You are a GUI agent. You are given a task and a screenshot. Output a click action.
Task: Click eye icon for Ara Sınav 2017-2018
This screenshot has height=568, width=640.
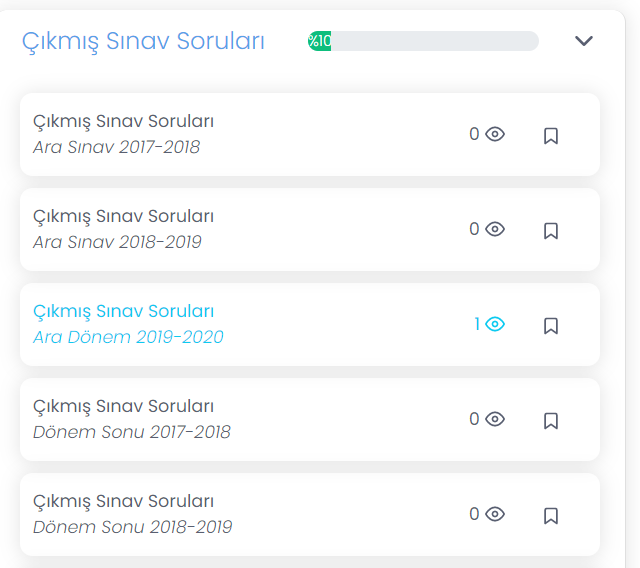495,134
